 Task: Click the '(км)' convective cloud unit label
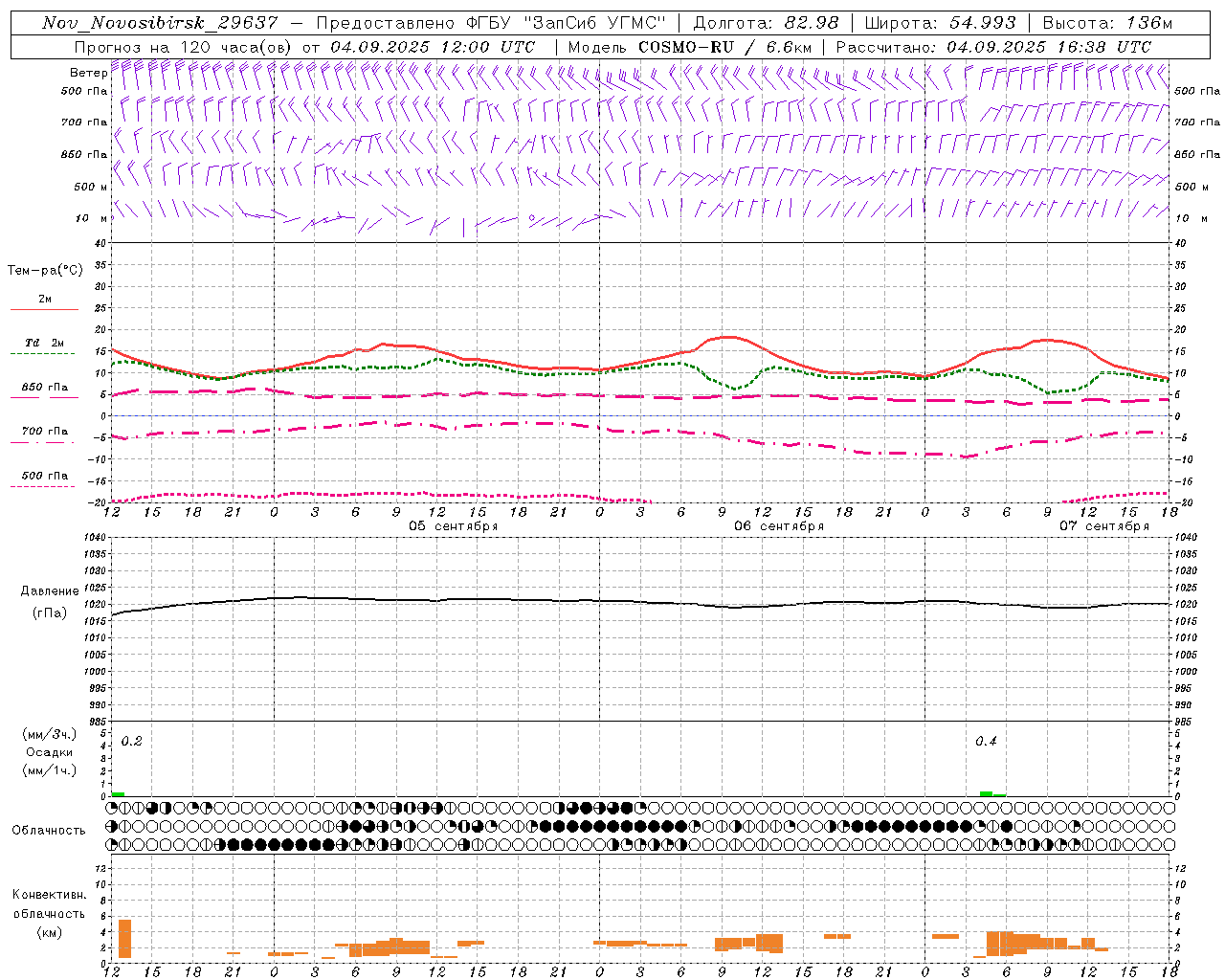pos(49,933)
